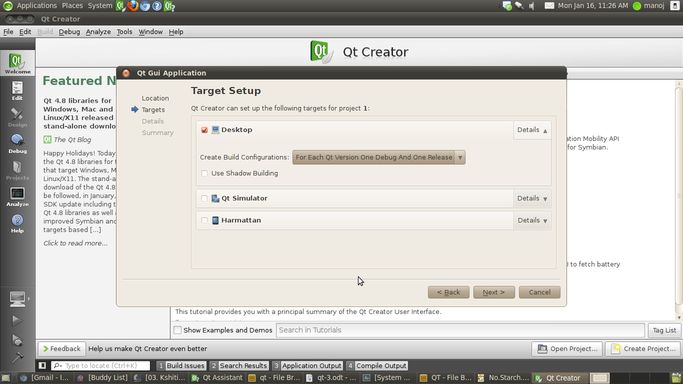Image resolution: width=683 pixels, height=384 pixels.
Task: Open the File menu
Action: click(8, 32)
